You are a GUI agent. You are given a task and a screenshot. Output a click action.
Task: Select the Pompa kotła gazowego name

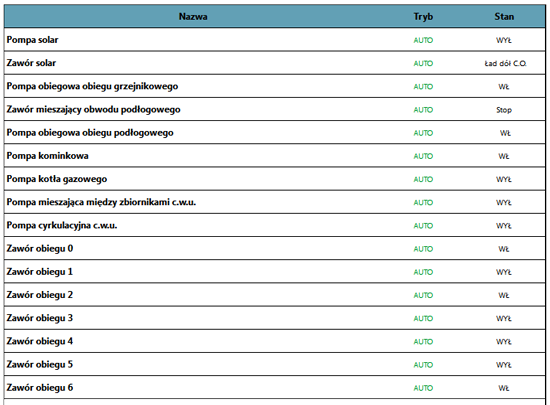[x=57, y=179]
